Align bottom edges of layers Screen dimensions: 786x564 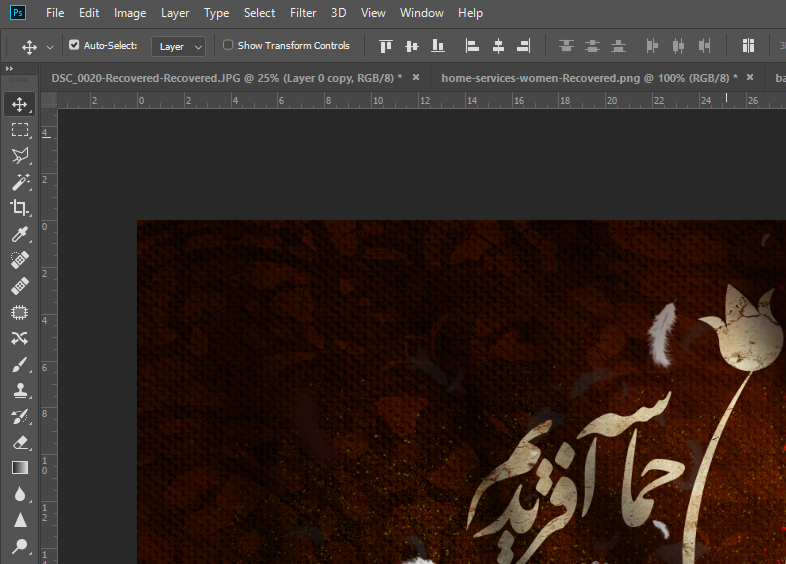[438, 46]
